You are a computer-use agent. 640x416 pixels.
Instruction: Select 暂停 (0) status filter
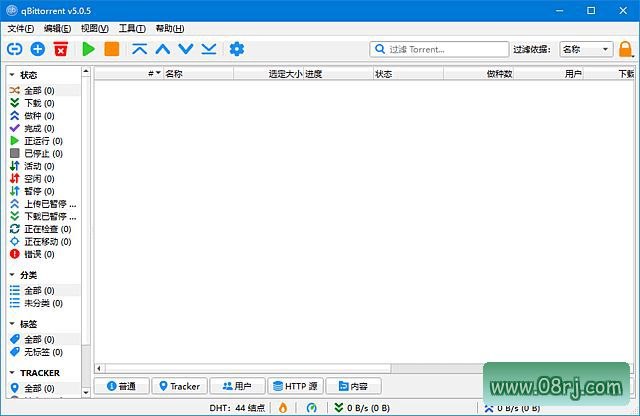point(44,191)
